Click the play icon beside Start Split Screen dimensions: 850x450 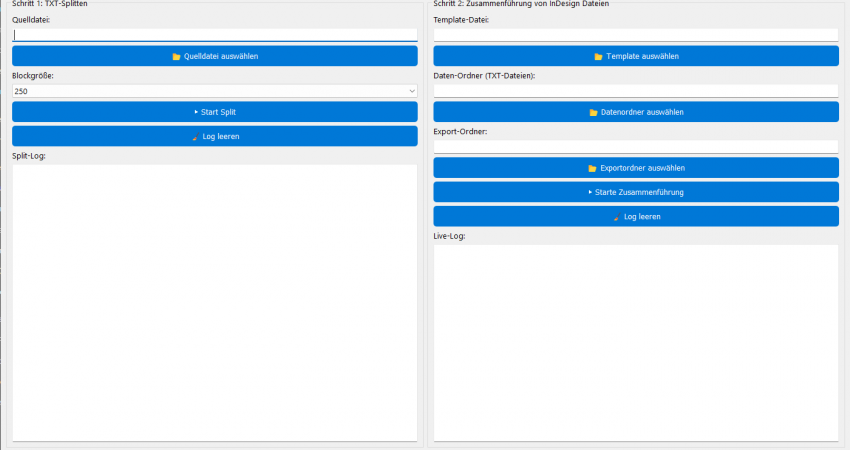pyautogui.click(x=196, y=112)
